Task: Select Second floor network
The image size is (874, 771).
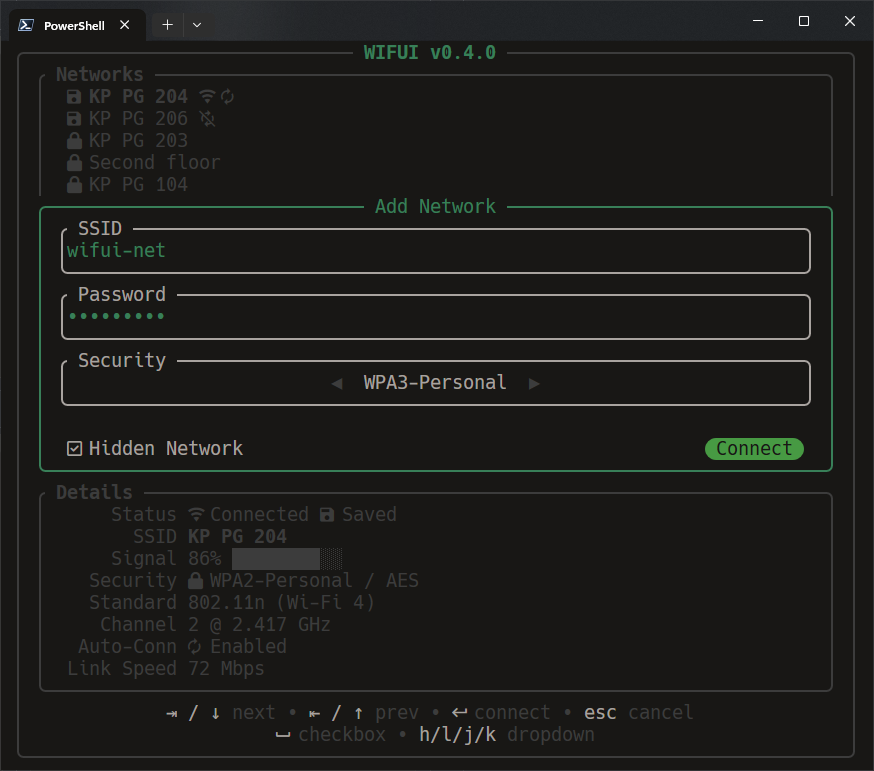Action: (154, 162)
